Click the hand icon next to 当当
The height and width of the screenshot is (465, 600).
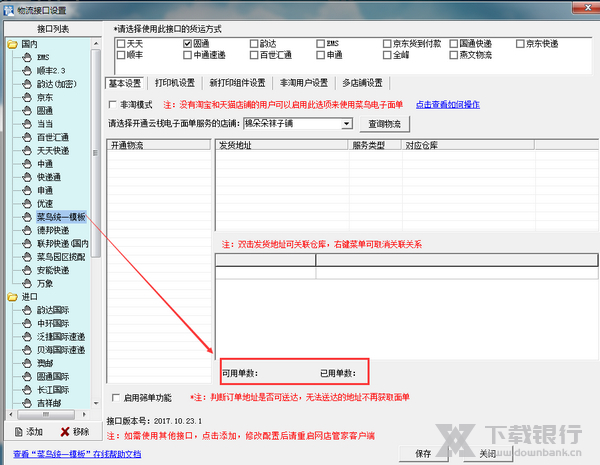26,124
